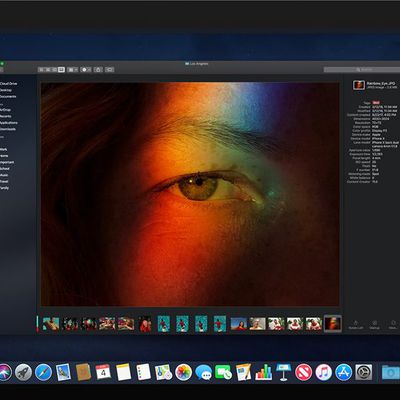Open App Store from the Dock
The width and height of the screenshot is (400, 400).
[x=344, y=372]
